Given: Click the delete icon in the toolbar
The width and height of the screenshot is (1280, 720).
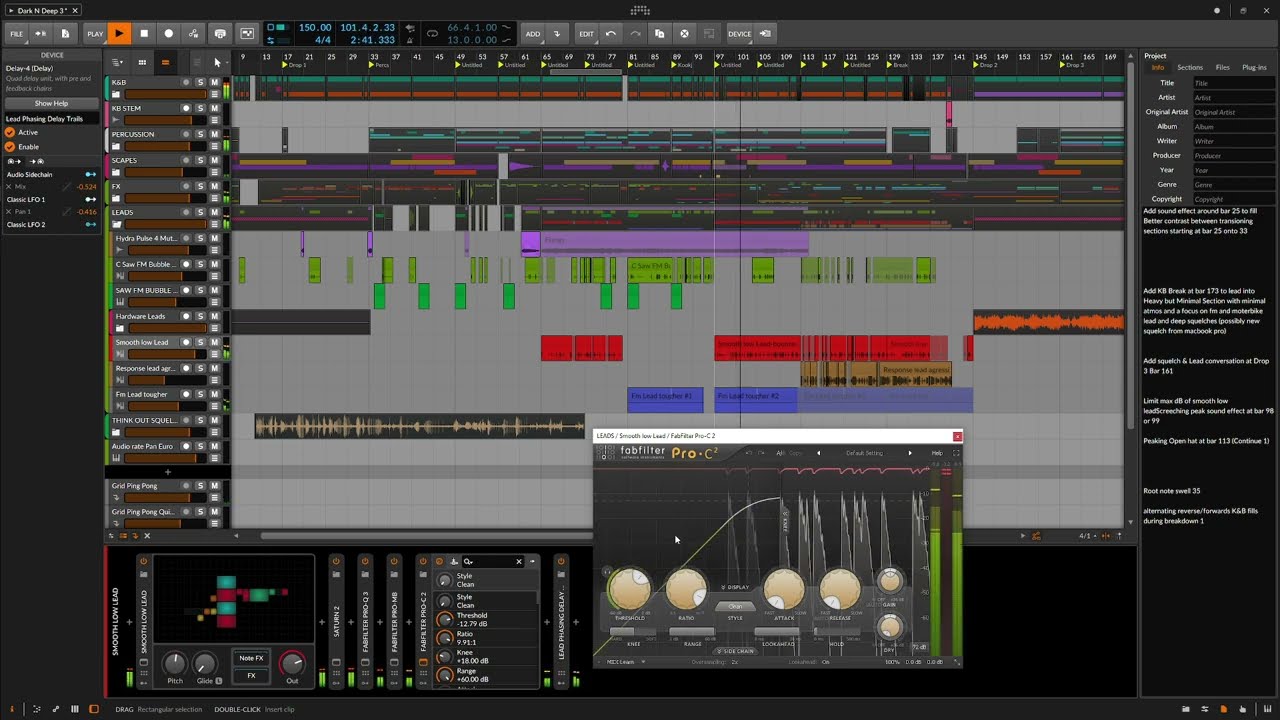Looking at the screenshot, I should click(x=684, y=33).
